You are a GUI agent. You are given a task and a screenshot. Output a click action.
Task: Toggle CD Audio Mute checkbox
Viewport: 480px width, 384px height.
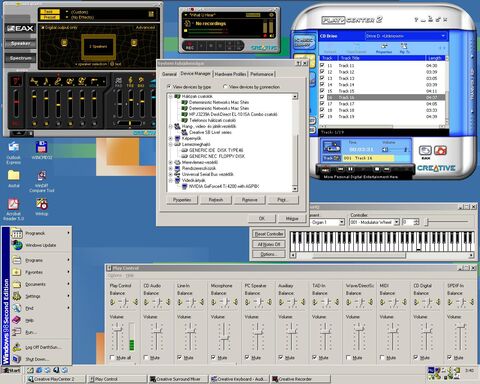[146, 358]
